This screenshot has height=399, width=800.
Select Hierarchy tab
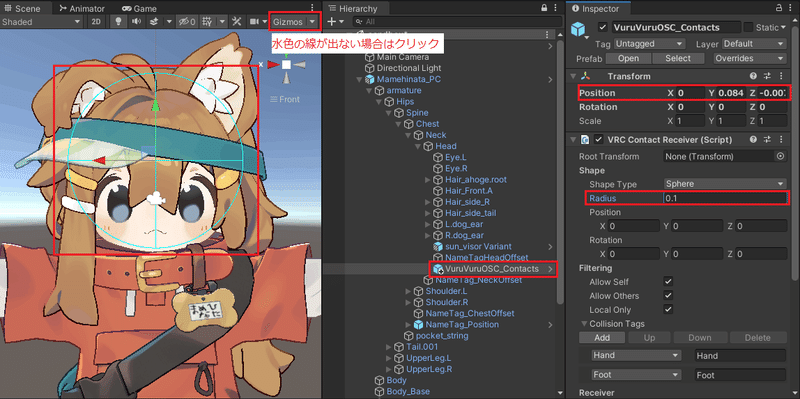click(x=353, y=8)
